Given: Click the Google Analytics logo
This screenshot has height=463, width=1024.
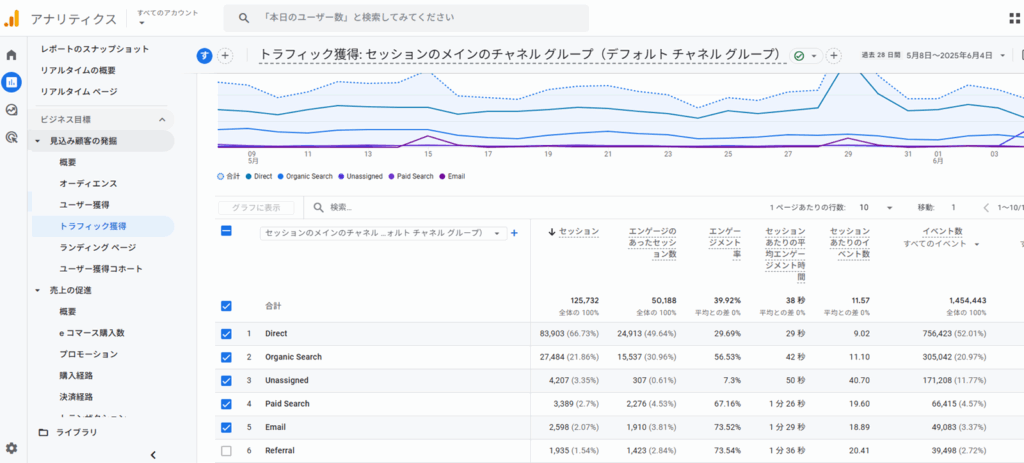Looking at the screenshot, I should click(12, 18).
